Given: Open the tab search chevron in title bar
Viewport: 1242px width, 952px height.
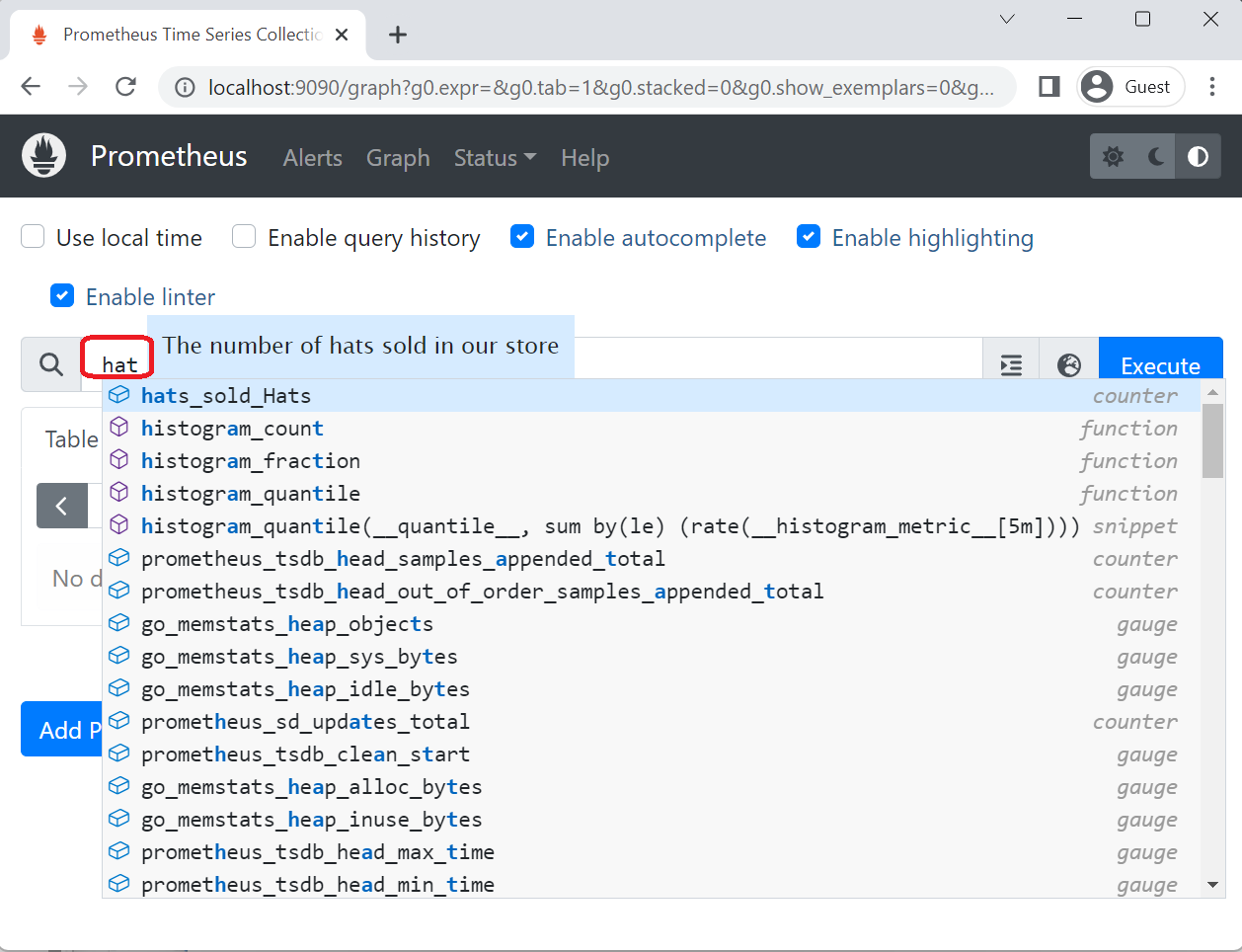Looking at the screenshot, I should click(x=1007, y=19).
